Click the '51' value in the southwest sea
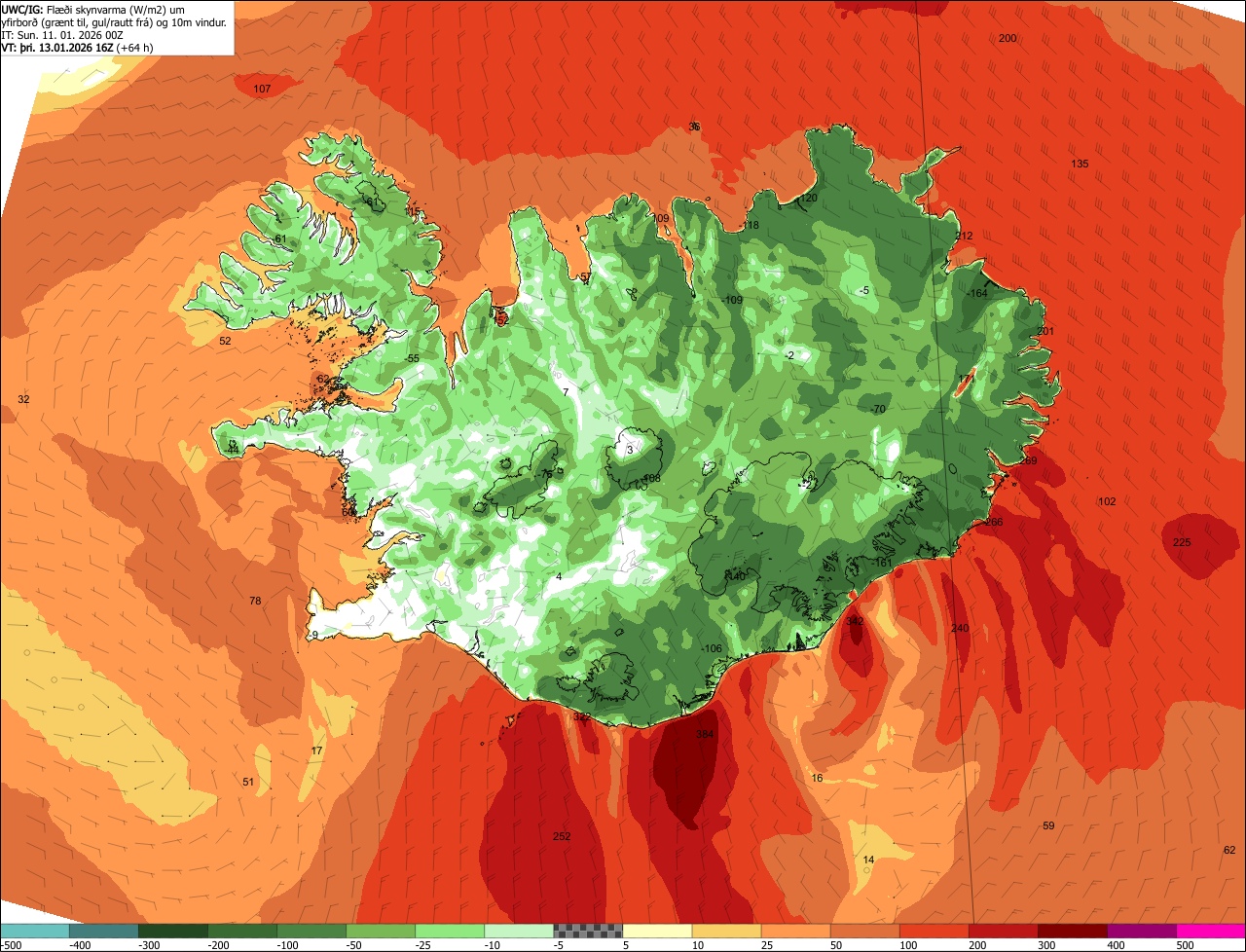The image size is (1246, 952). 248,783
